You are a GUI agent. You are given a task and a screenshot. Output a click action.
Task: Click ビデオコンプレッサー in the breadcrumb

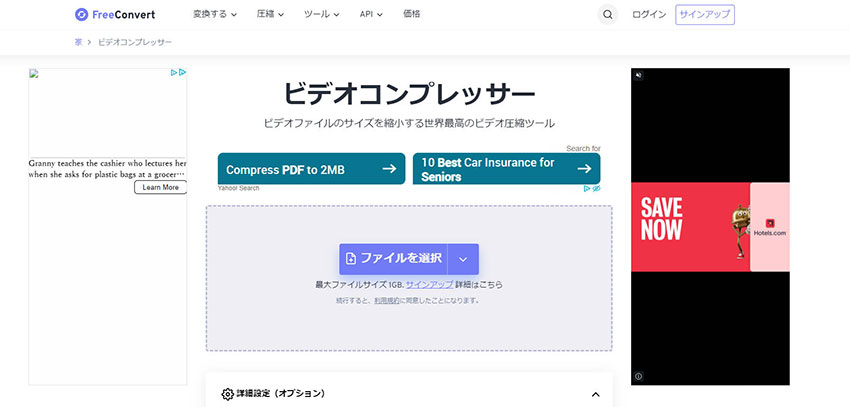(135, 42)
